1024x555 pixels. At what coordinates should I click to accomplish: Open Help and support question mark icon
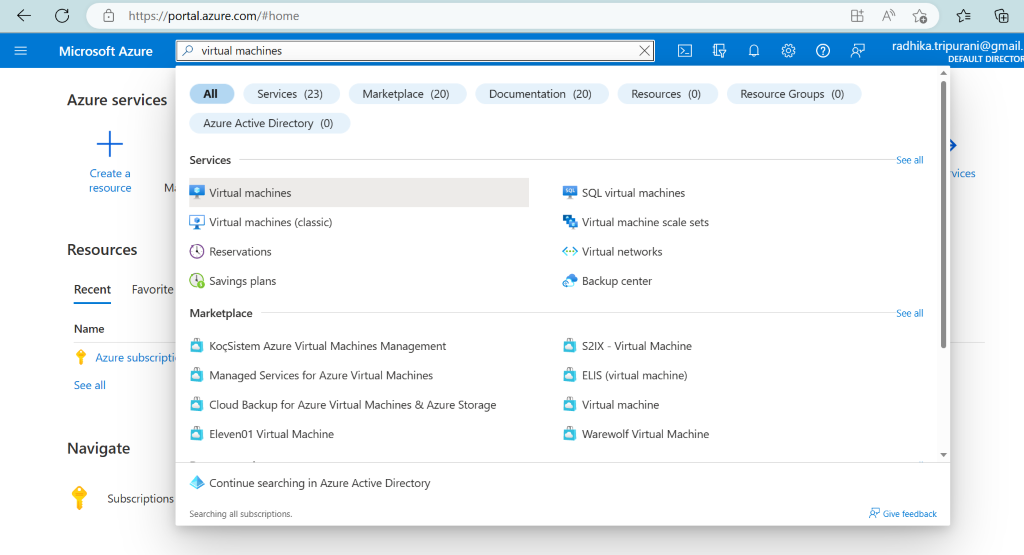point(823,51)
